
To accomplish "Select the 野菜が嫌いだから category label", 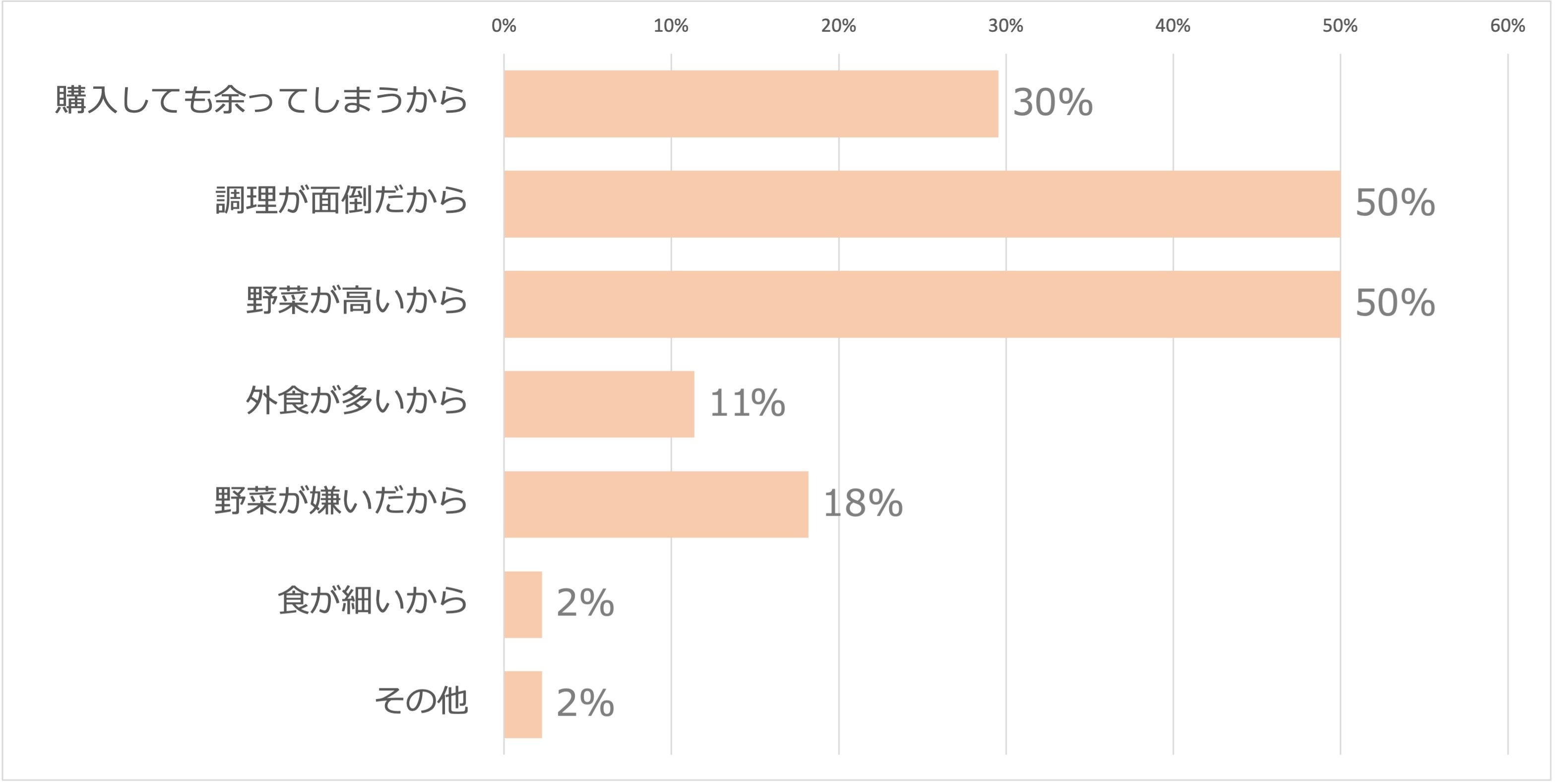I will pos(341,501).
